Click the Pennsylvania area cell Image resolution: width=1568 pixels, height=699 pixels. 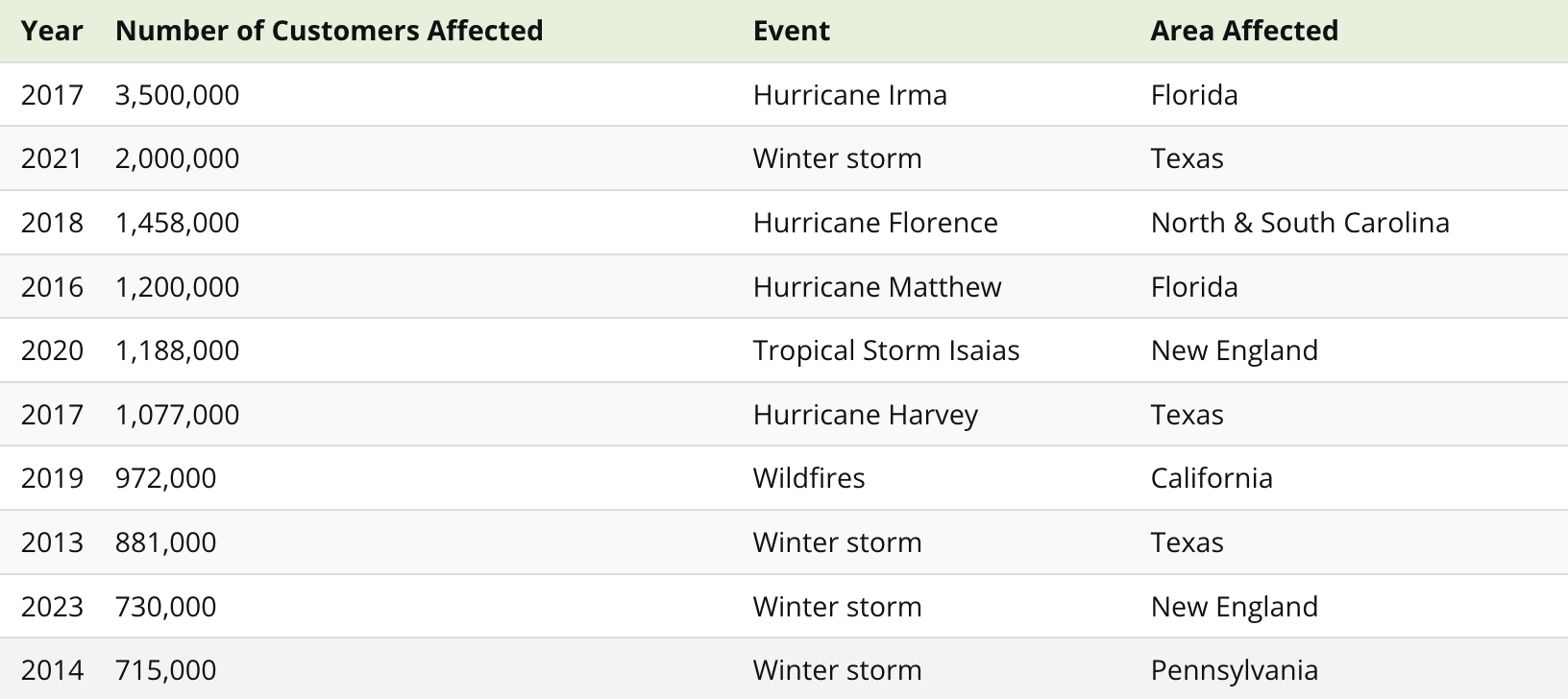pyautogui.click(x=1234, y=670)
